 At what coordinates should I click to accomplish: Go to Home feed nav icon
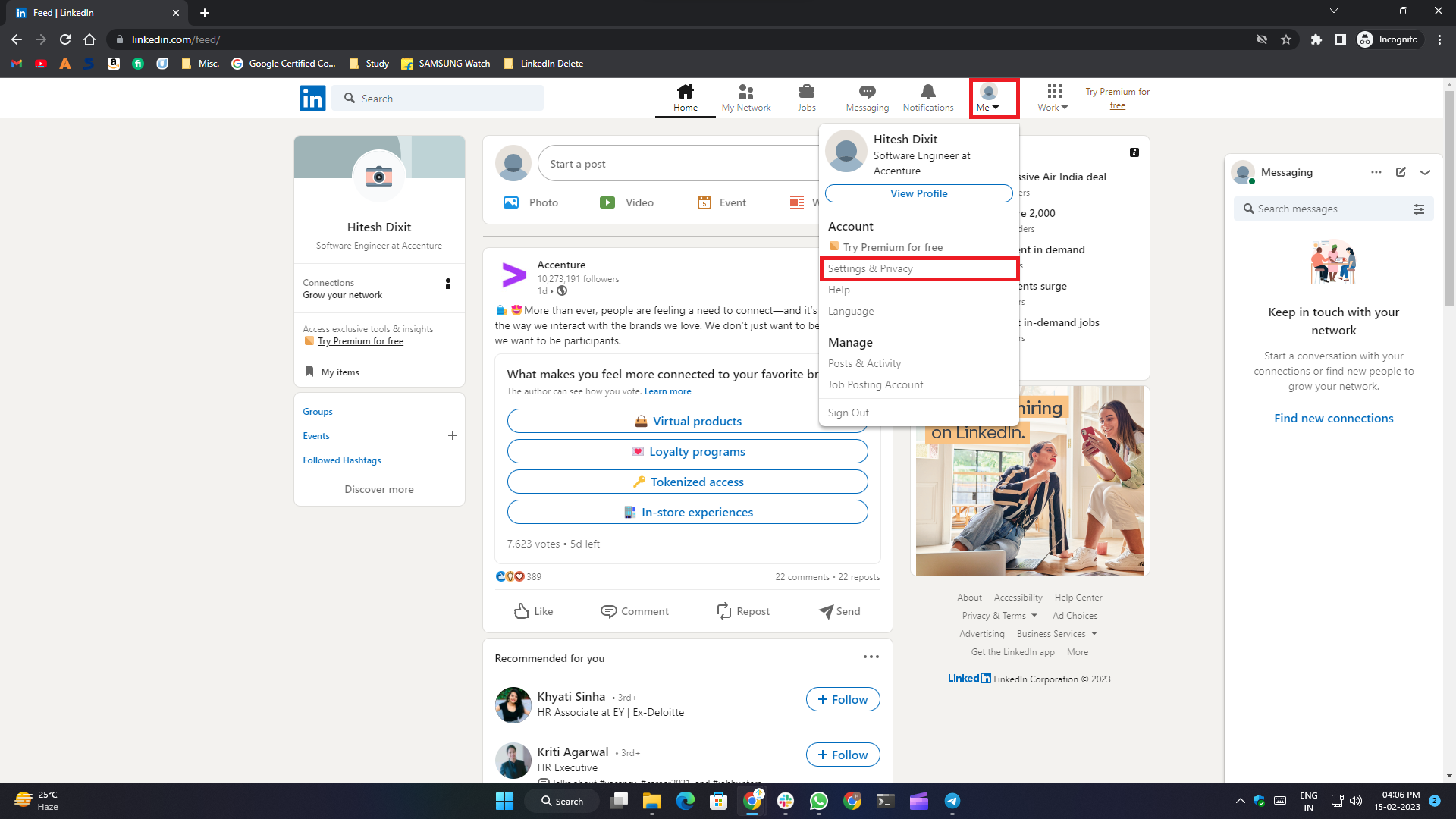click(x=686, y=98)
